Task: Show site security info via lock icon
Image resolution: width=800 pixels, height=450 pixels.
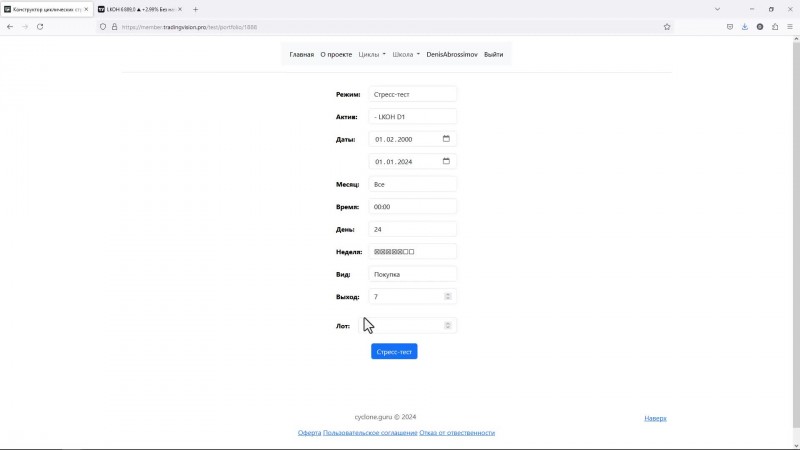Action: (114, 27)
